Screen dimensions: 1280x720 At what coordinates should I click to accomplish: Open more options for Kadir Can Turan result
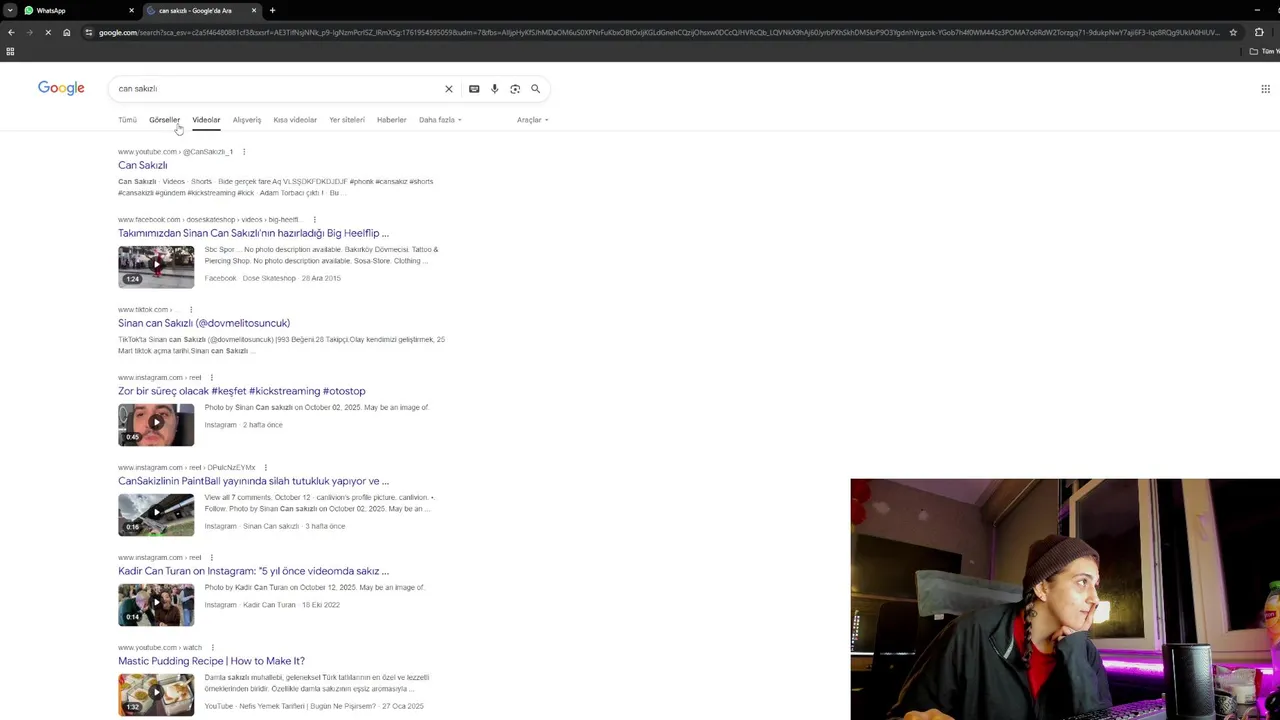pos(211,558)
